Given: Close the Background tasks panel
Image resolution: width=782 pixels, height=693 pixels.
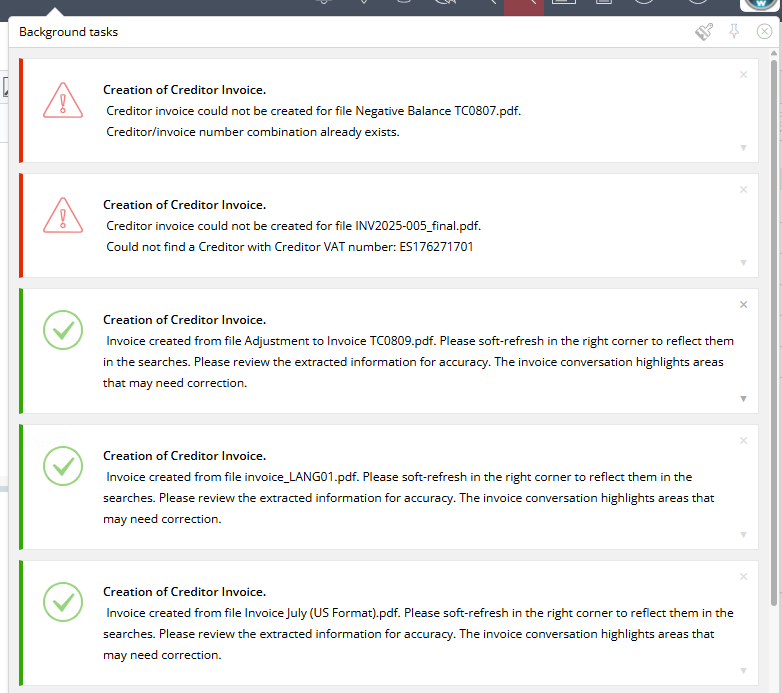Looking at the screenshot, I should coord(764,32).
